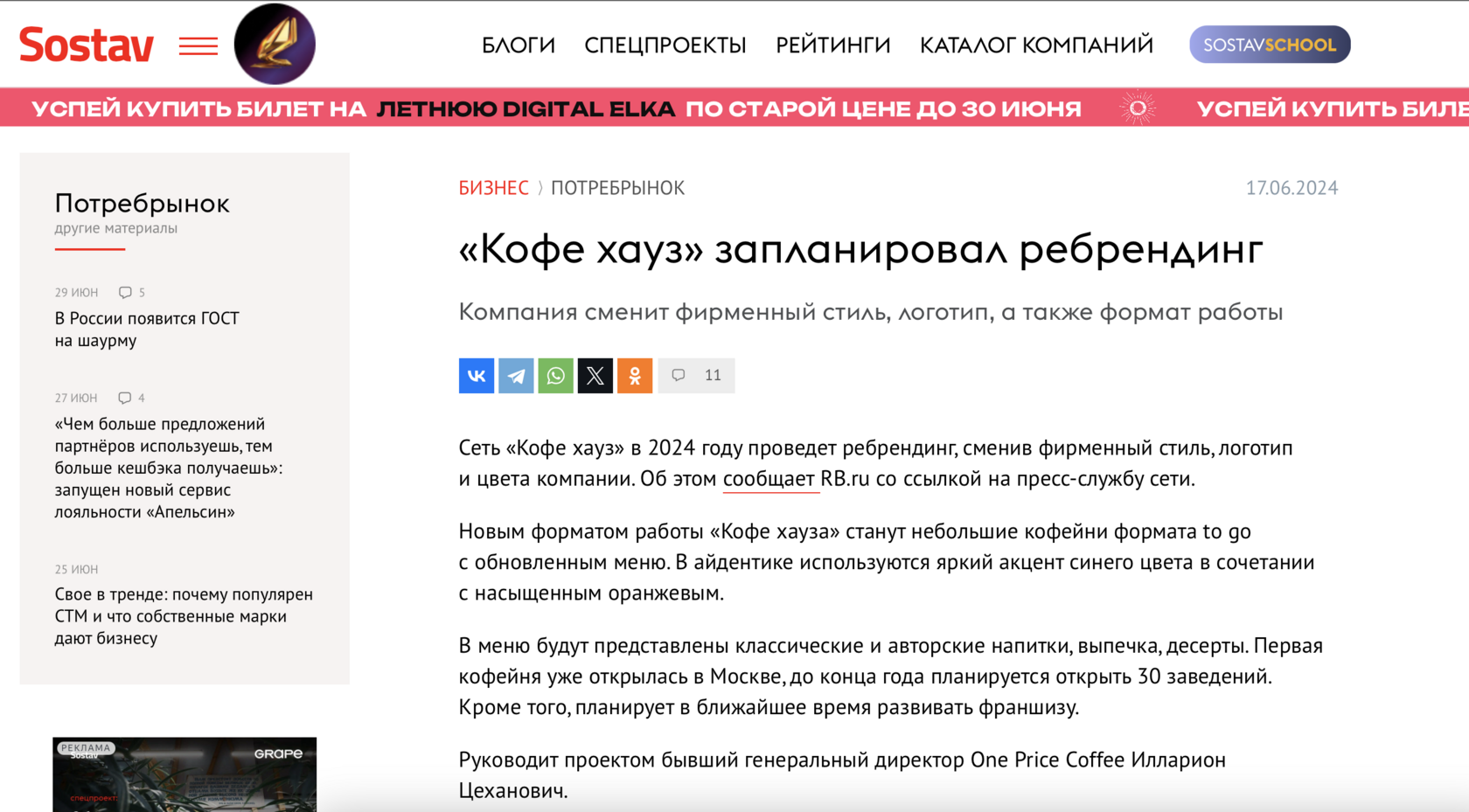Open the hamburger menu icon
Screen dimensions: 1469x812
point(198,46)
